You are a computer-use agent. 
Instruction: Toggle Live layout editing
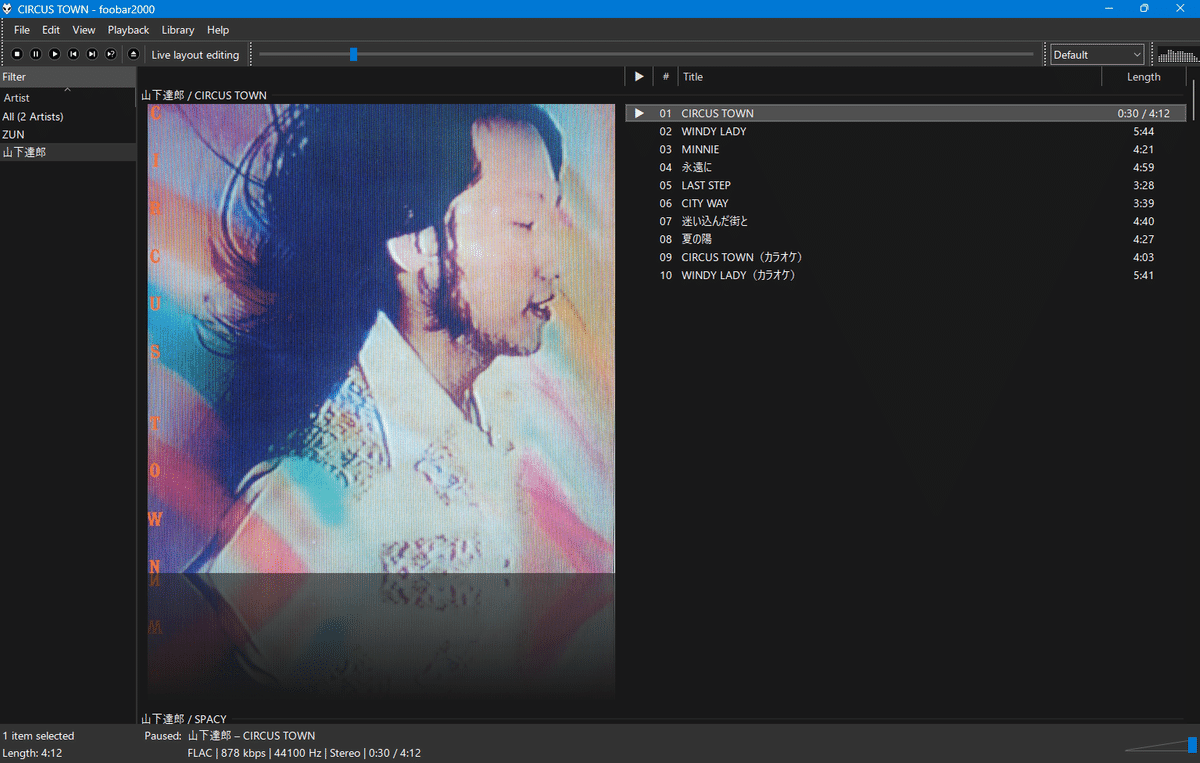click(x=195, y=55)
